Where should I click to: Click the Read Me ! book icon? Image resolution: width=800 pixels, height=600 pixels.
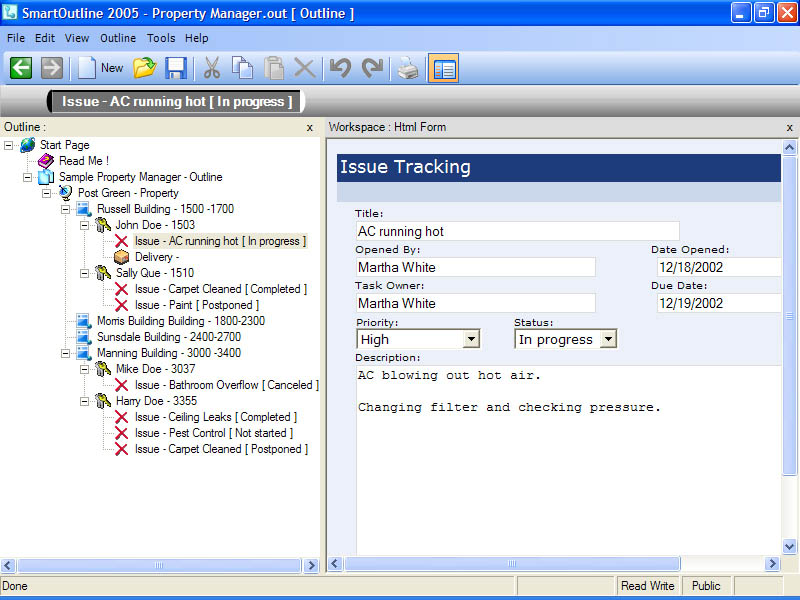[46, 161]
